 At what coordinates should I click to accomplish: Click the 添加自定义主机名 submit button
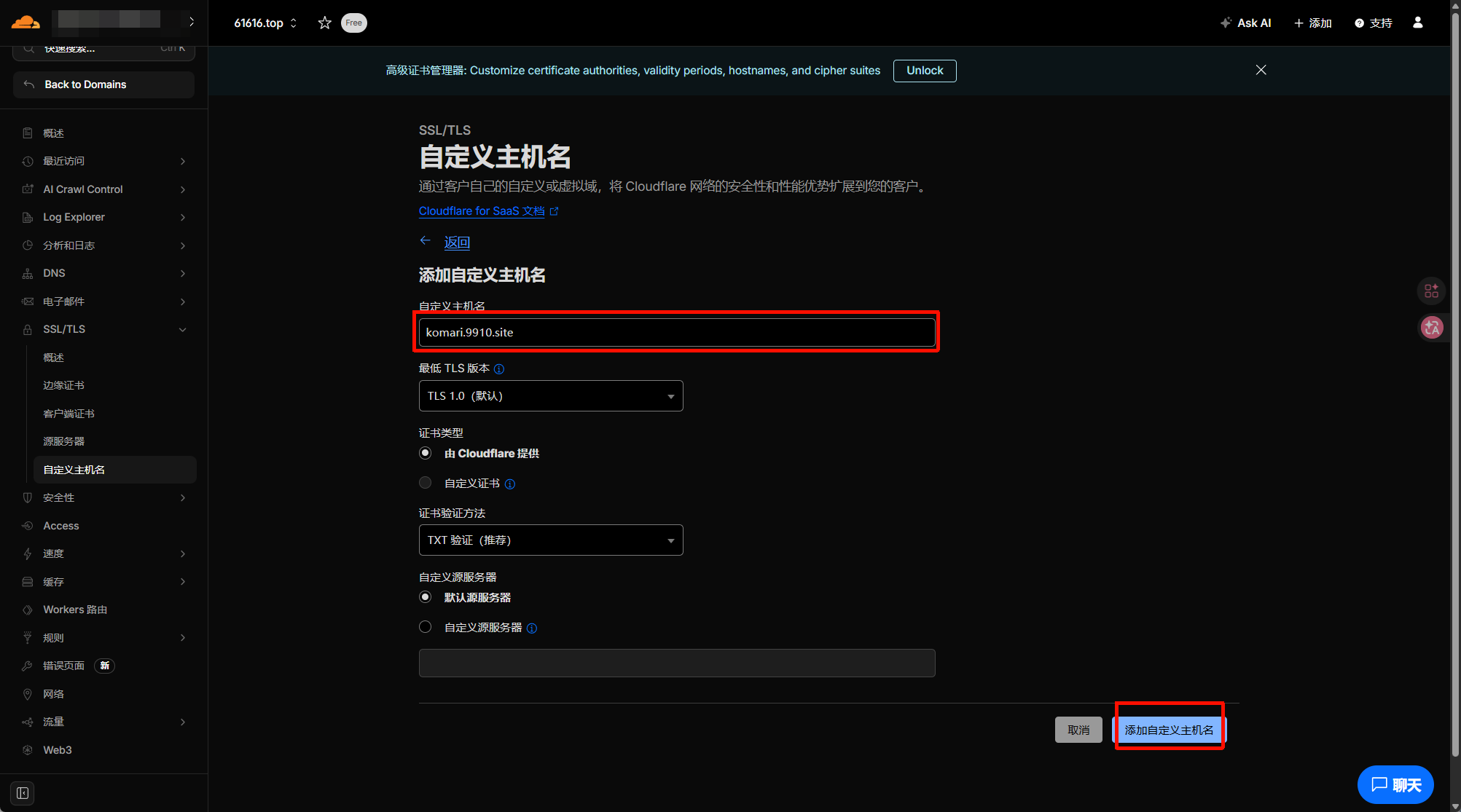point(1169,730)
